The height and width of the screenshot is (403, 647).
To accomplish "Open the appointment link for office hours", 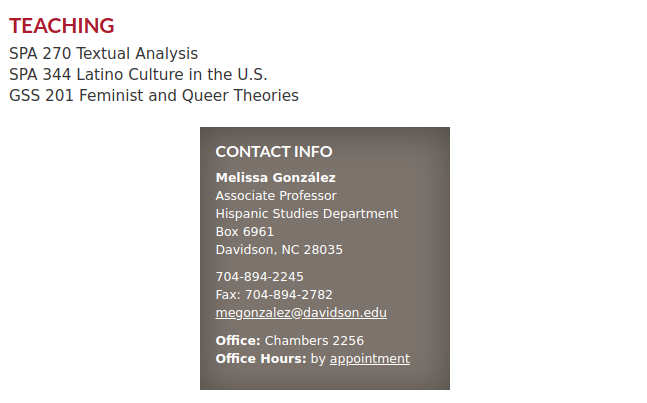I will tap(369, 359).
